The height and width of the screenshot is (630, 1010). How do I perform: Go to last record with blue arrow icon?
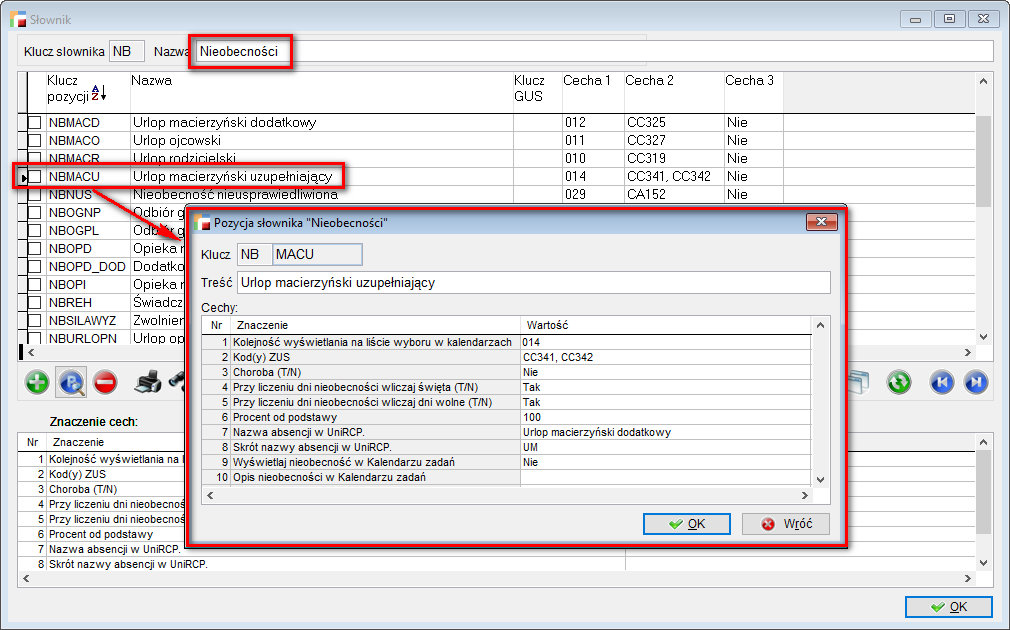[975, 381]
